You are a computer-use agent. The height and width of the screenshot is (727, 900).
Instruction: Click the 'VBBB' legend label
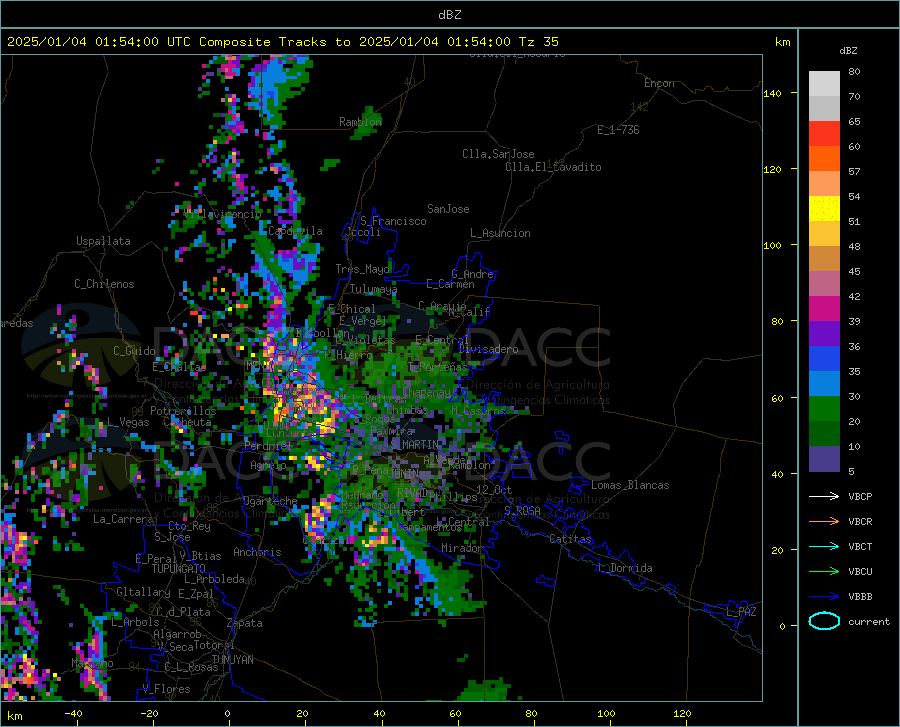(860, 597)
